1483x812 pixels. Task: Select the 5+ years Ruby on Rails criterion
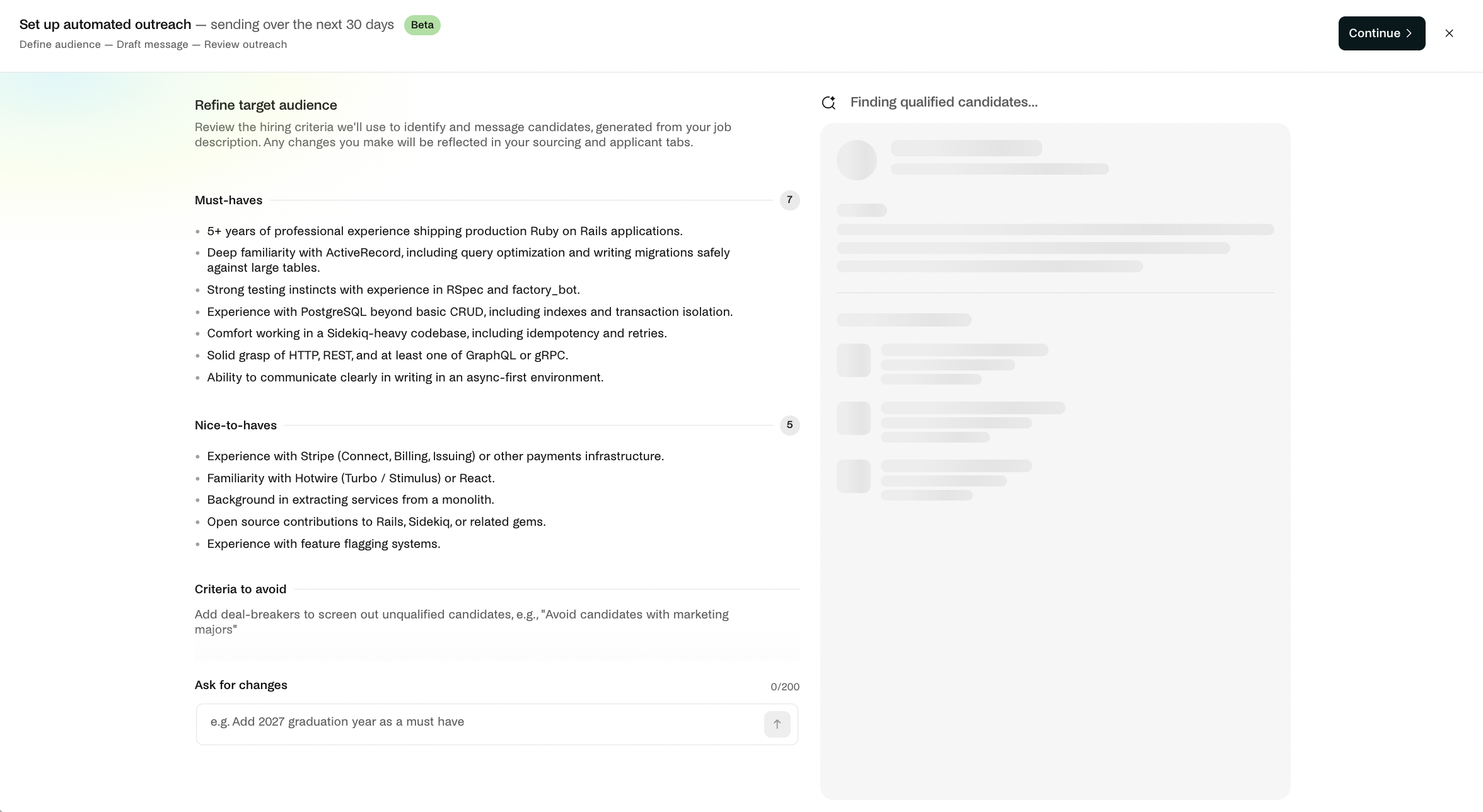tap(445, 231)
